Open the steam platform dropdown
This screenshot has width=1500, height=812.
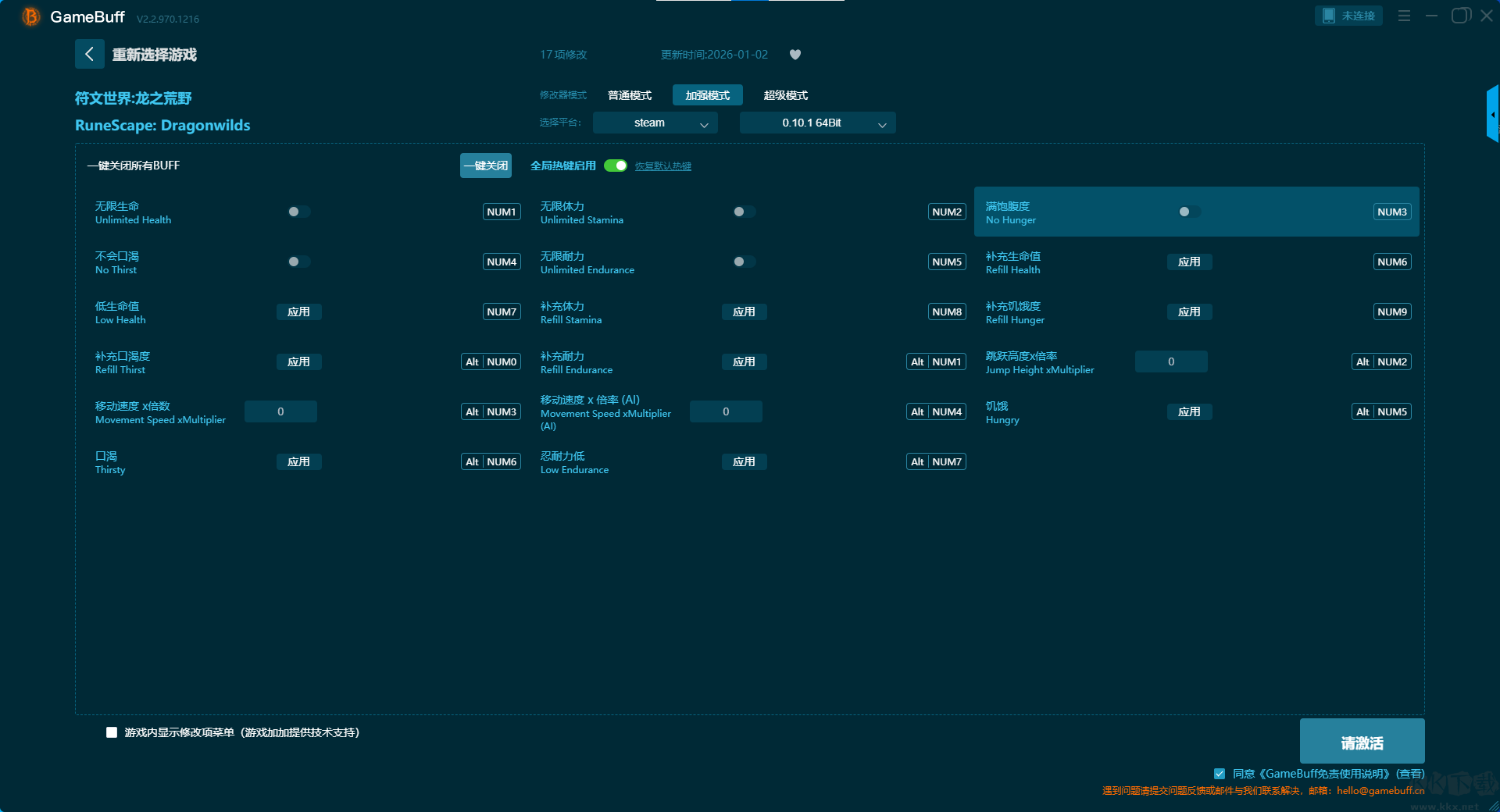click(655, 123)
